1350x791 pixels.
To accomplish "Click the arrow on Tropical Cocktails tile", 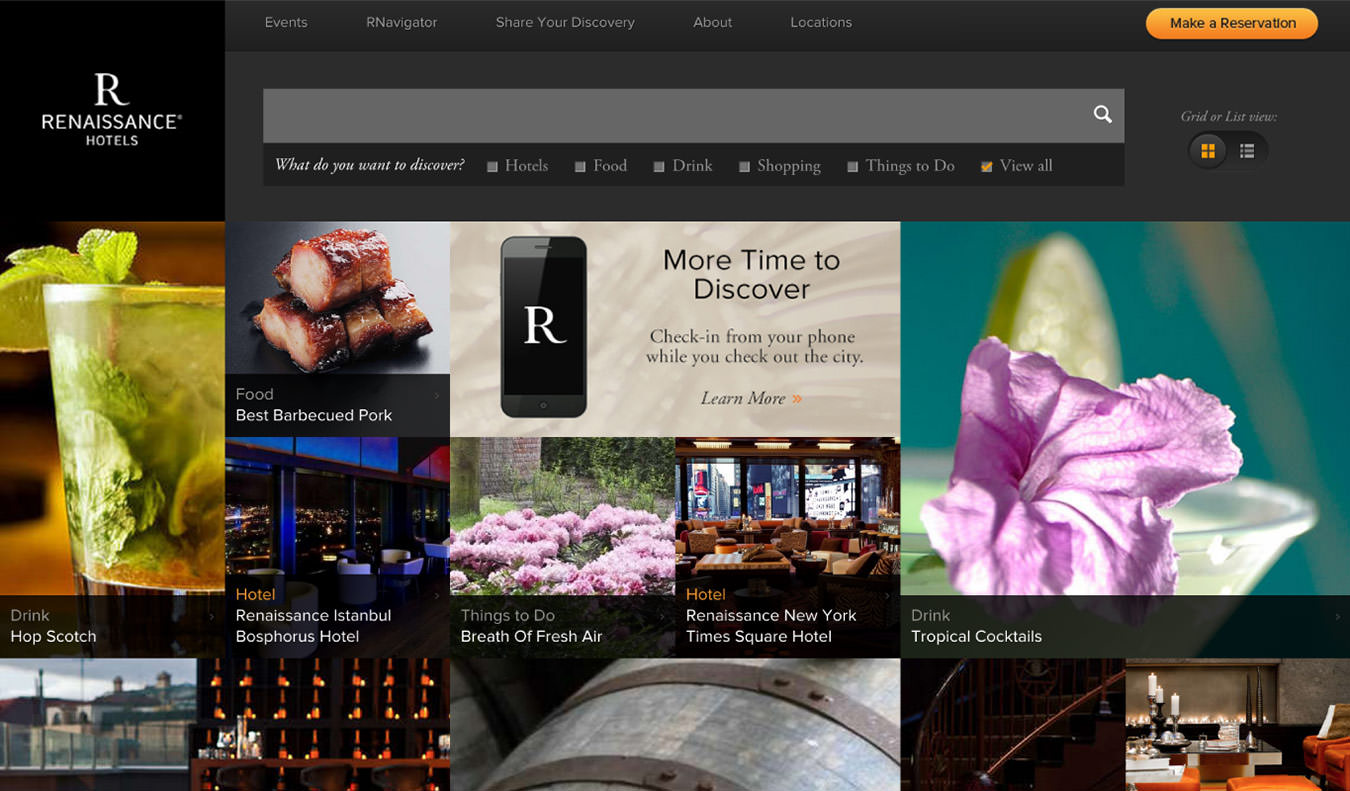I will 1340,617.
